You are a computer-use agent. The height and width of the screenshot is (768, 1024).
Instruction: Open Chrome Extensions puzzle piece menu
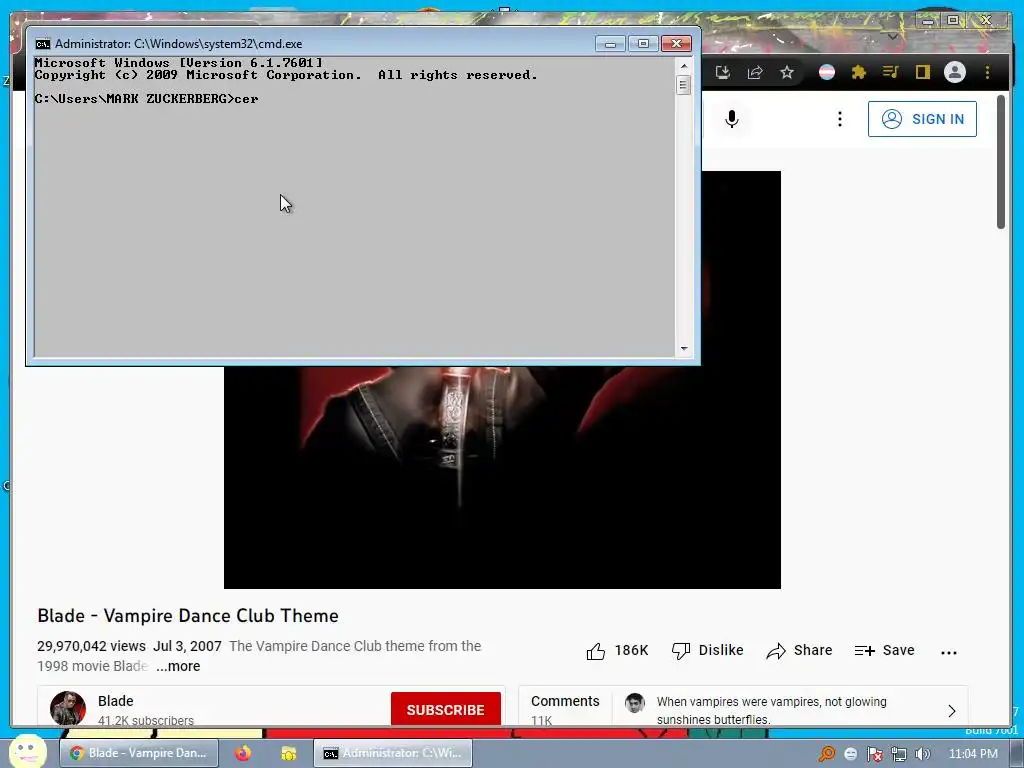(x=859, y=72)
